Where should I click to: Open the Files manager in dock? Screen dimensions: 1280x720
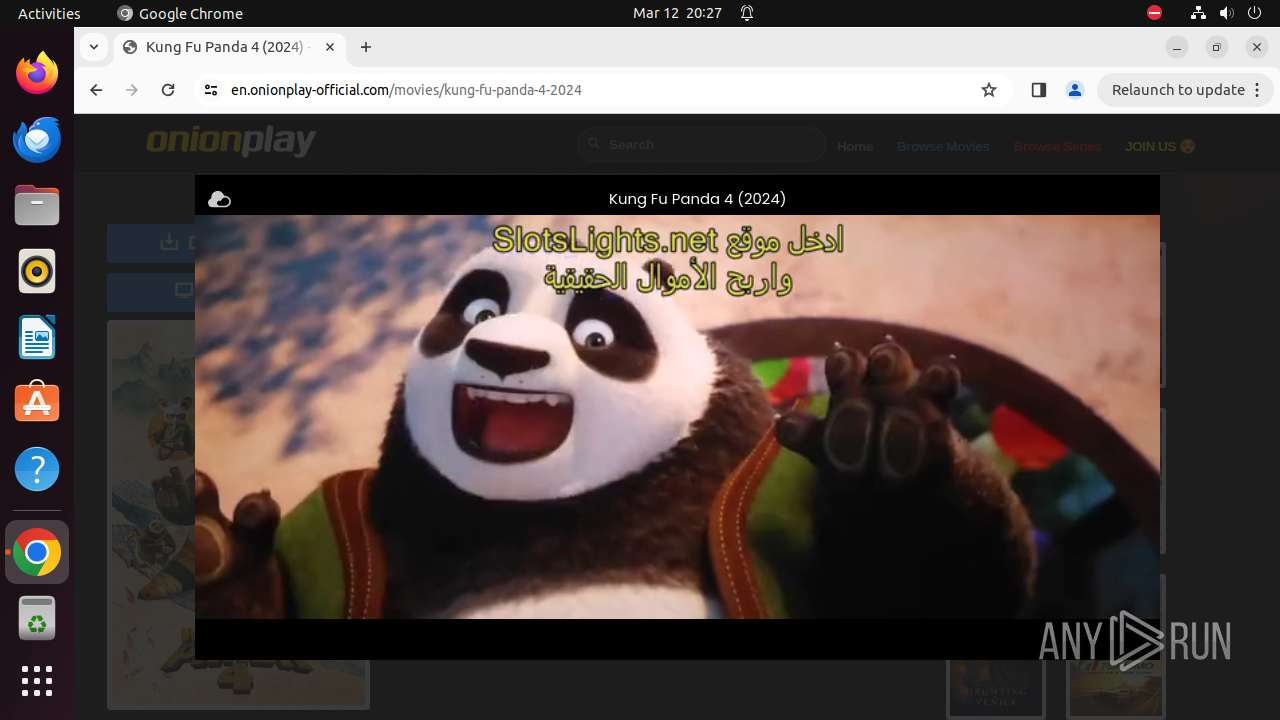click(37, 206)
